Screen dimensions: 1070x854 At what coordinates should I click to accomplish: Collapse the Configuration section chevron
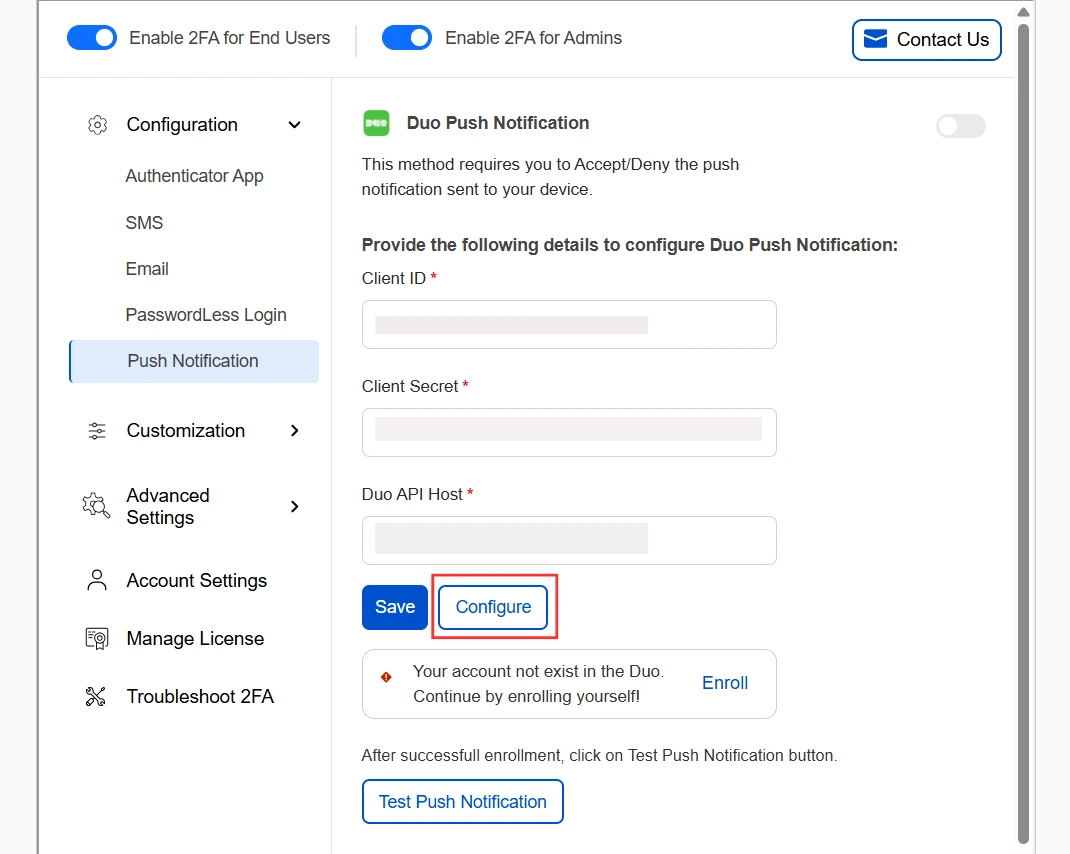click(294, 125)
